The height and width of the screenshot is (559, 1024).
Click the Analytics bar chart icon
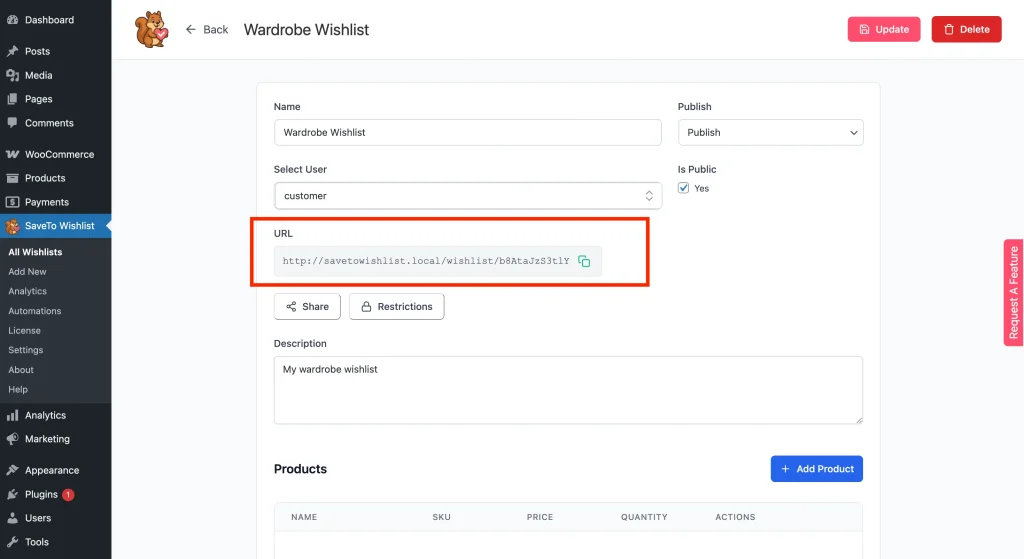pos(12,415)
